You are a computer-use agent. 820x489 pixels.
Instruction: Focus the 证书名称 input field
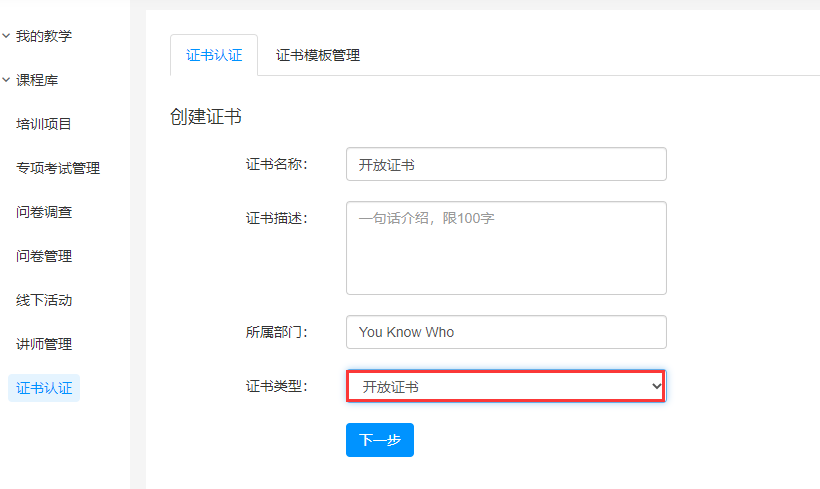[x=506, y=164]
